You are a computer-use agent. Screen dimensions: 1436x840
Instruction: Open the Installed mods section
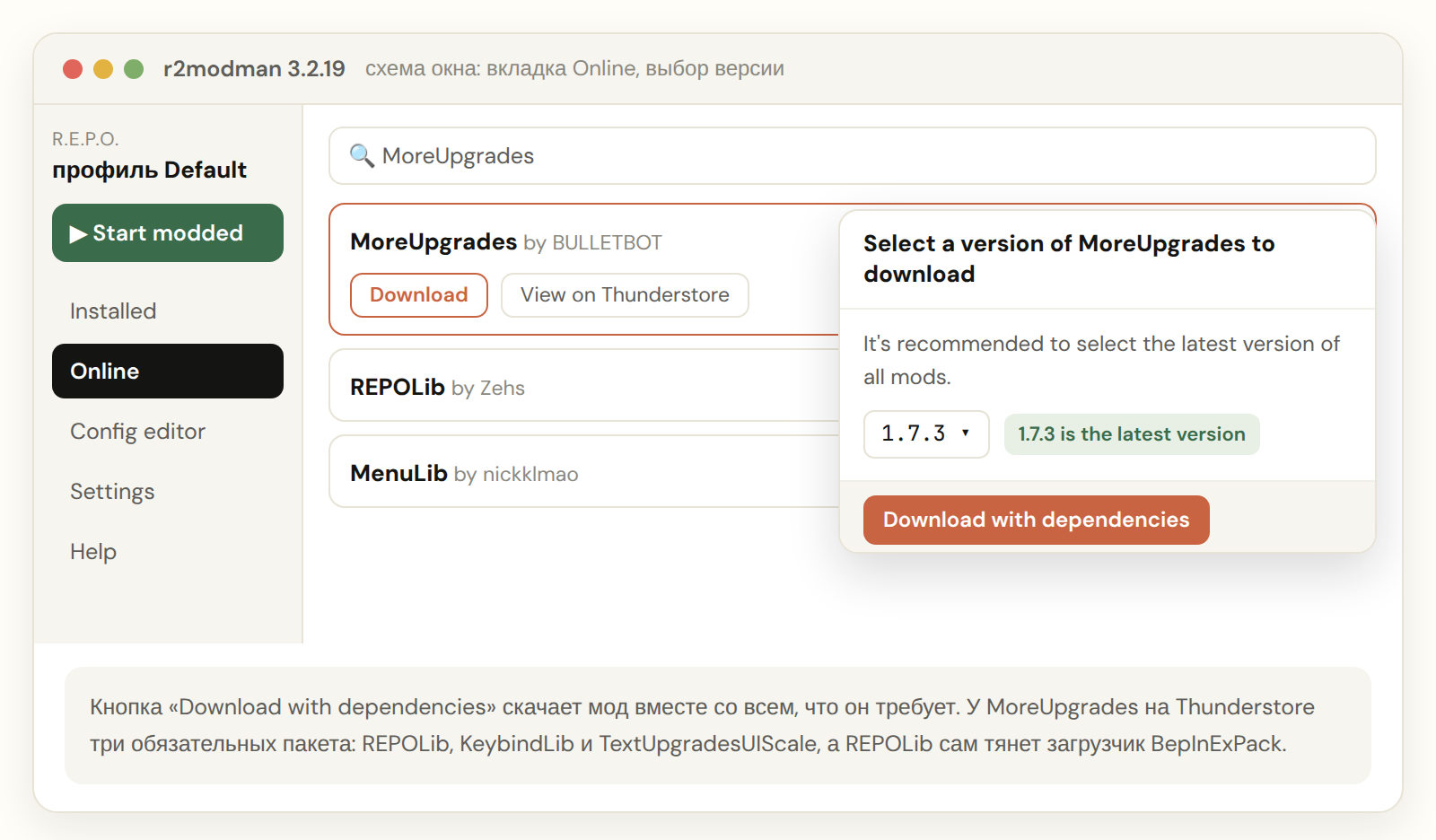pyautogui.click(x=168, y=311)
